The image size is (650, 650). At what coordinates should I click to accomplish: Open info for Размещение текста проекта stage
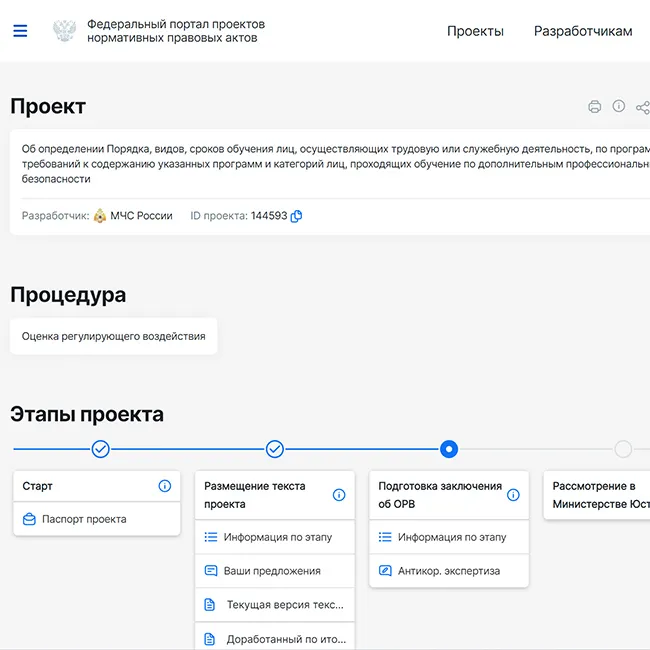point(339,495)
